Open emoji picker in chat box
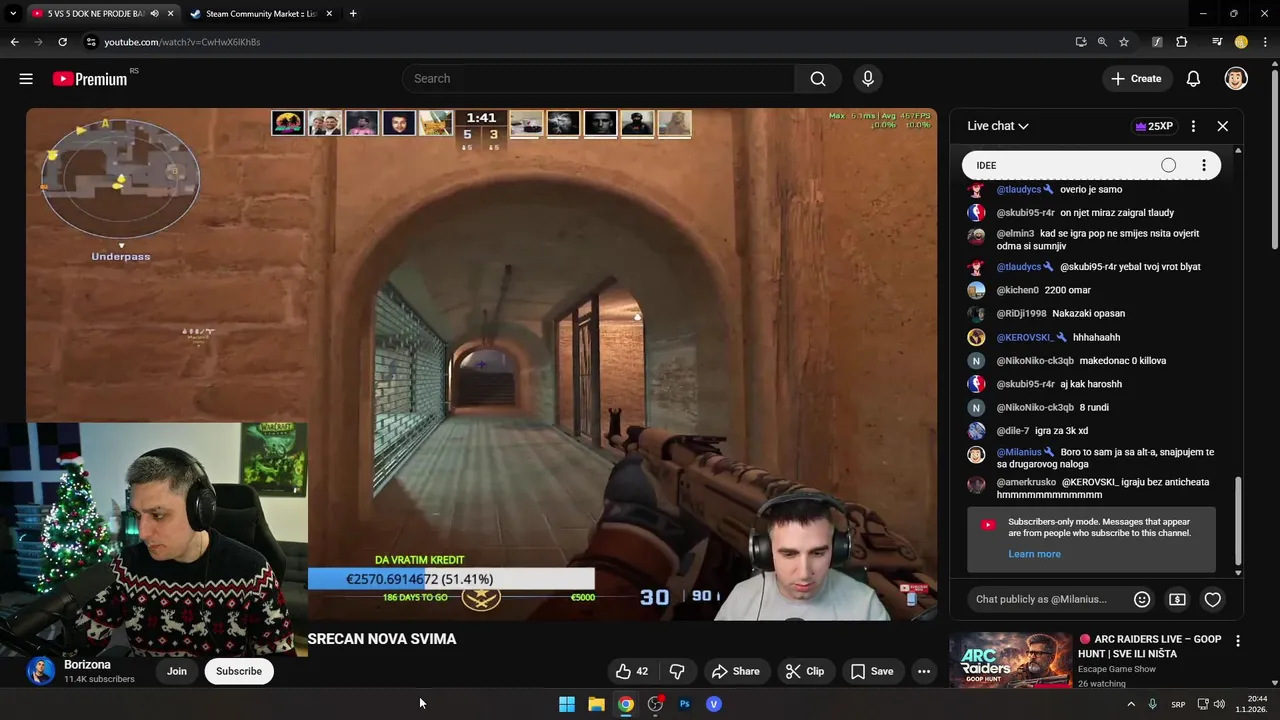 click(1142, 599)
